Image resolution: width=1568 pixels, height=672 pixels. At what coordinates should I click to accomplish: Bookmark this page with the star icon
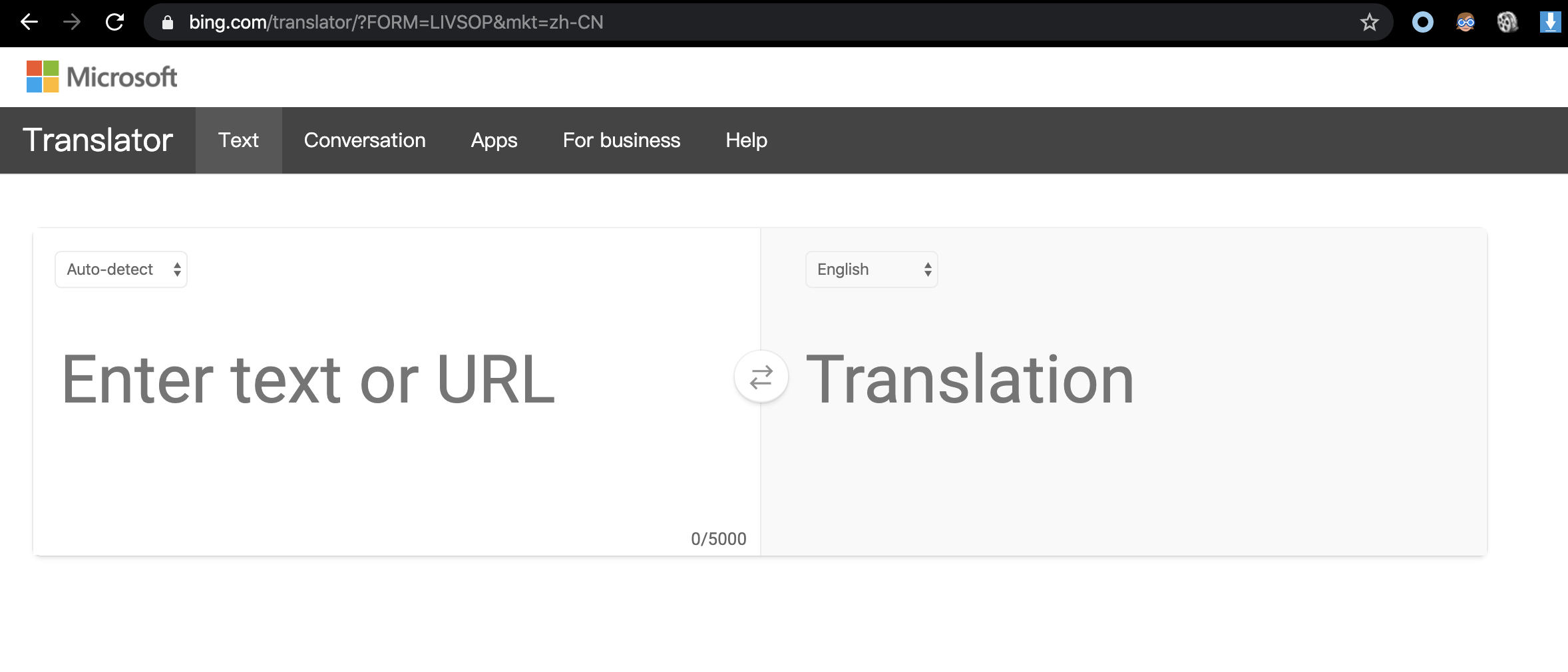click(x=1369, y=23)
